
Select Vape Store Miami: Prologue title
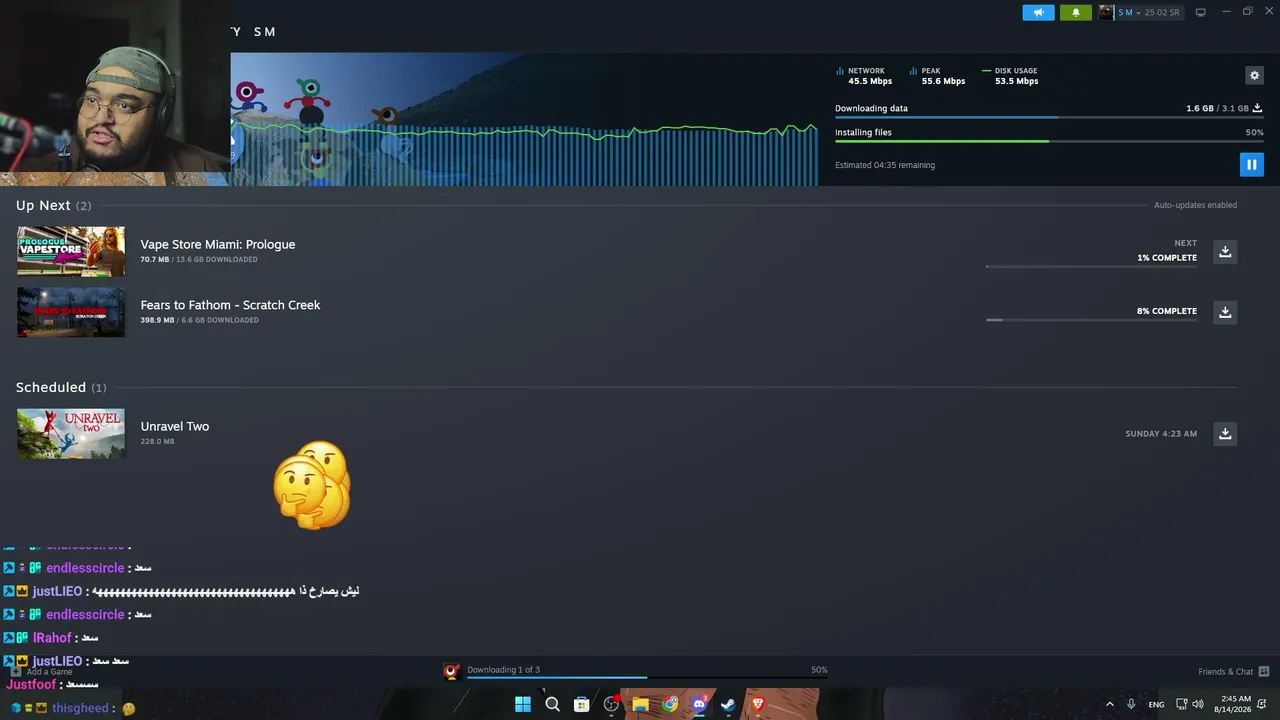coord(218,244)
